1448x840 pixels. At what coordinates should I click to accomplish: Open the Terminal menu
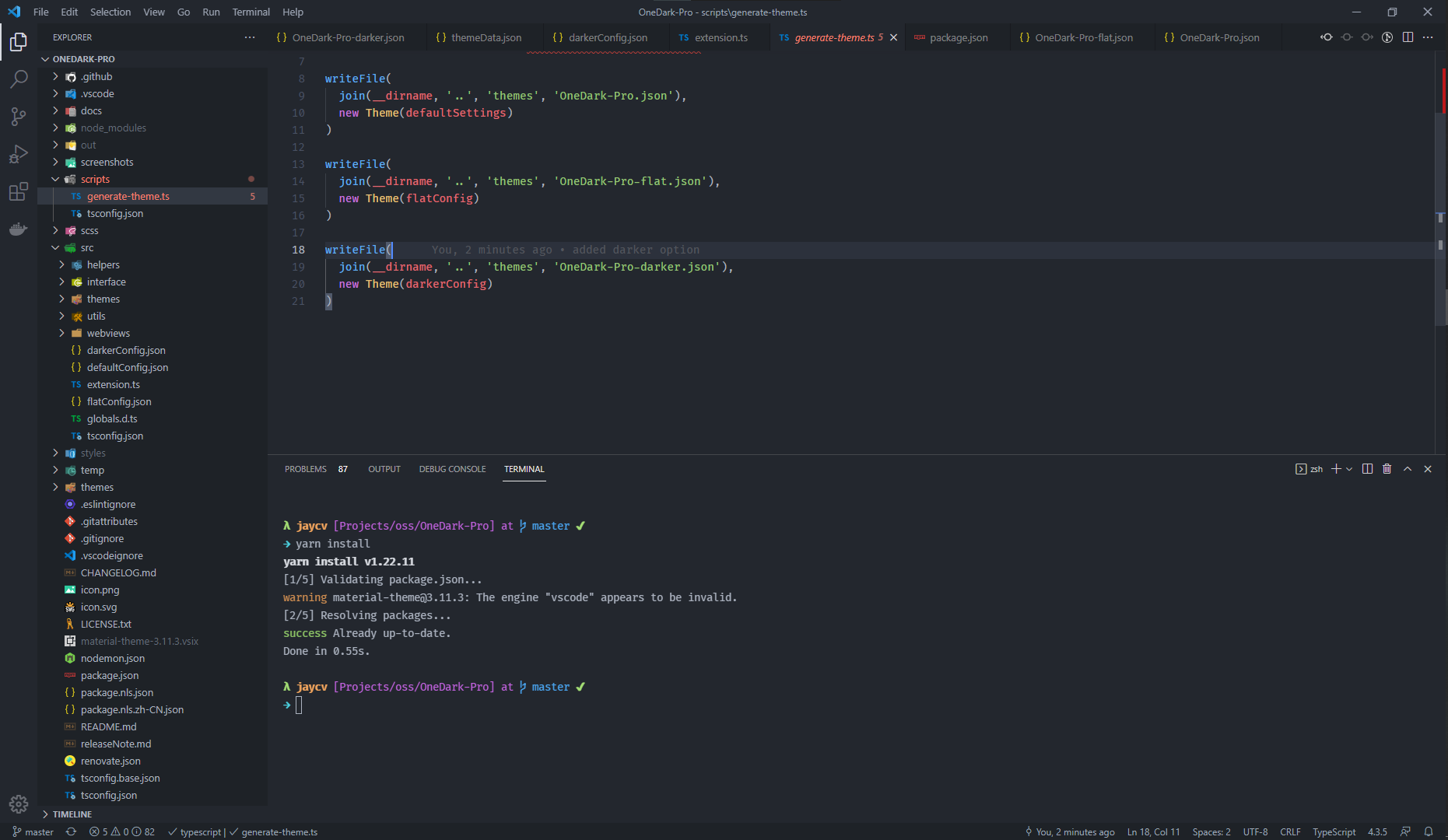click(251, 12)
